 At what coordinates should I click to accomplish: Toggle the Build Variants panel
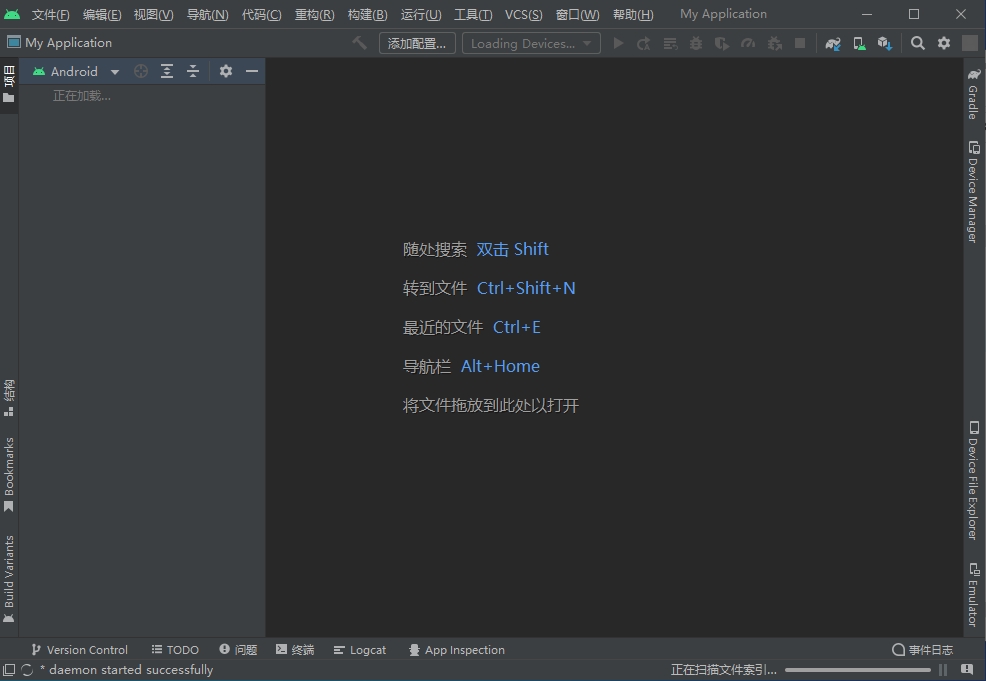[x=10, y=578]
